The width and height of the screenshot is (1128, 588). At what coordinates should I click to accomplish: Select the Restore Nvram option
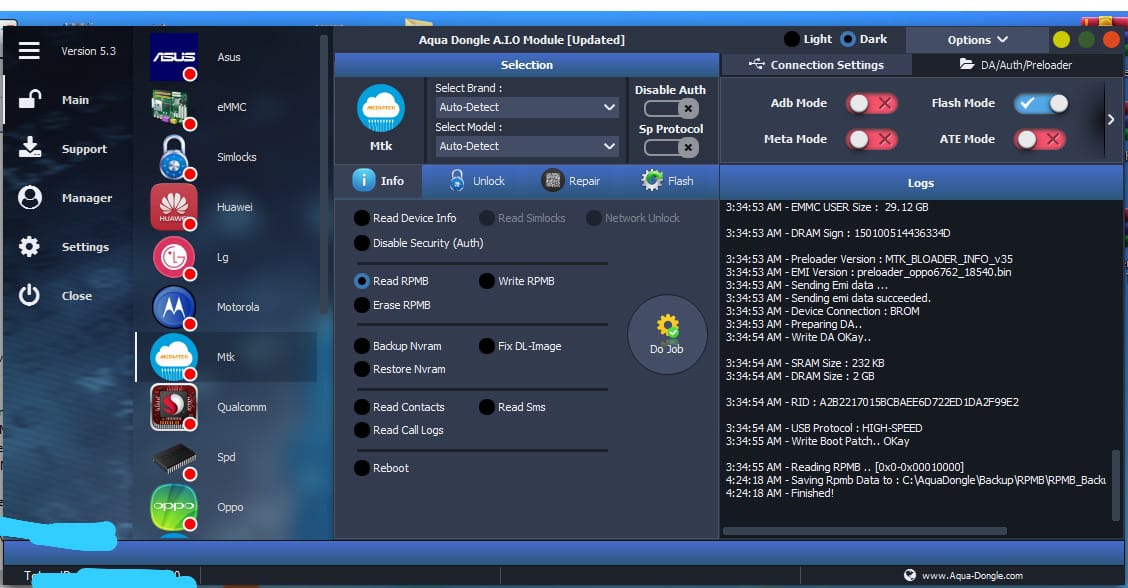pyautogui.click(x=400, y=369)
